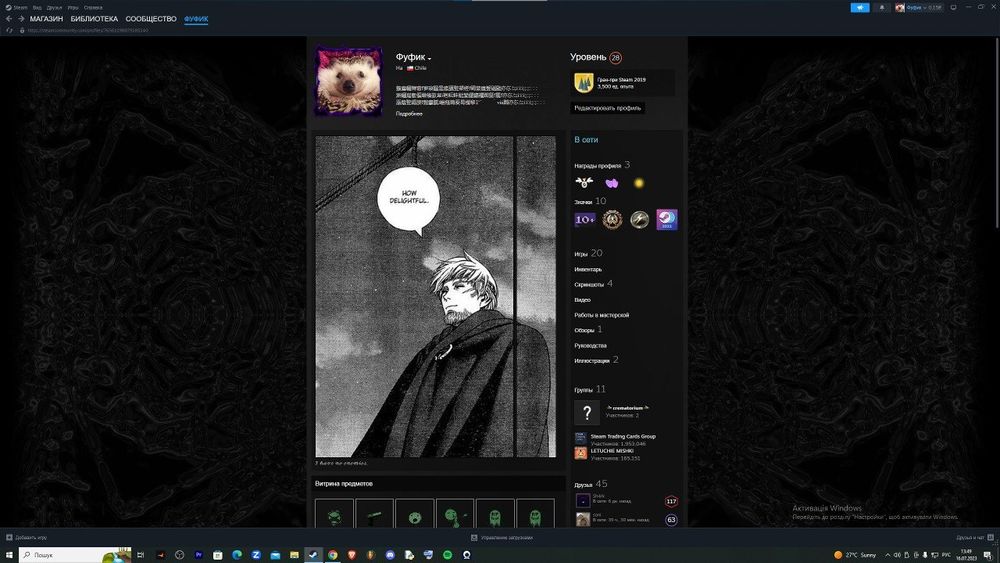Open Награды профиля awards link
Image resolution: width=1000 pixels, height=563 pixels.
pyautogui.click(x=601, y=165)
